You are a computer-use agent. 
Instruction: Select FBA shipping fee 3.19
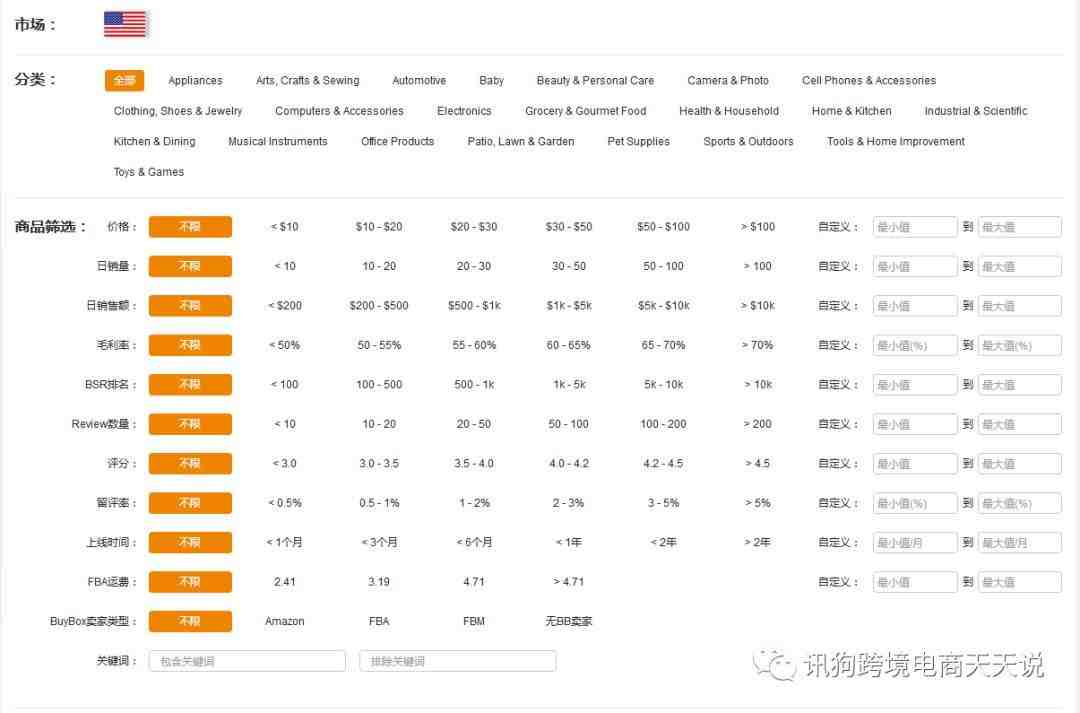pyautogui.click(x=379, y=582)
